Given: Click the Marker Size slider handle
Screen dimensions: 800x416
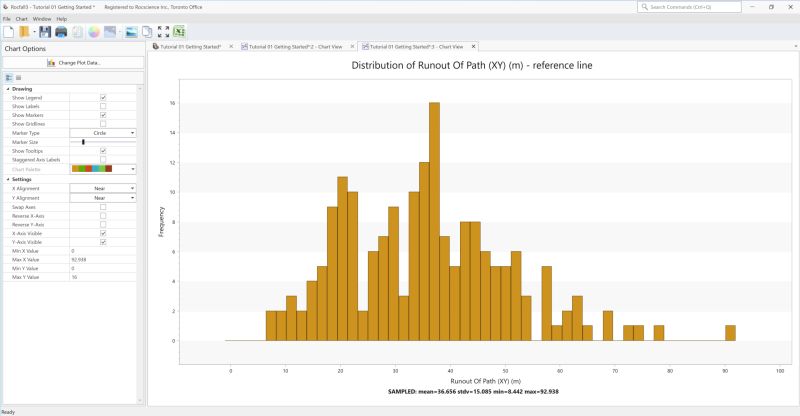Looking at the screenshot, I should point(83,142).
